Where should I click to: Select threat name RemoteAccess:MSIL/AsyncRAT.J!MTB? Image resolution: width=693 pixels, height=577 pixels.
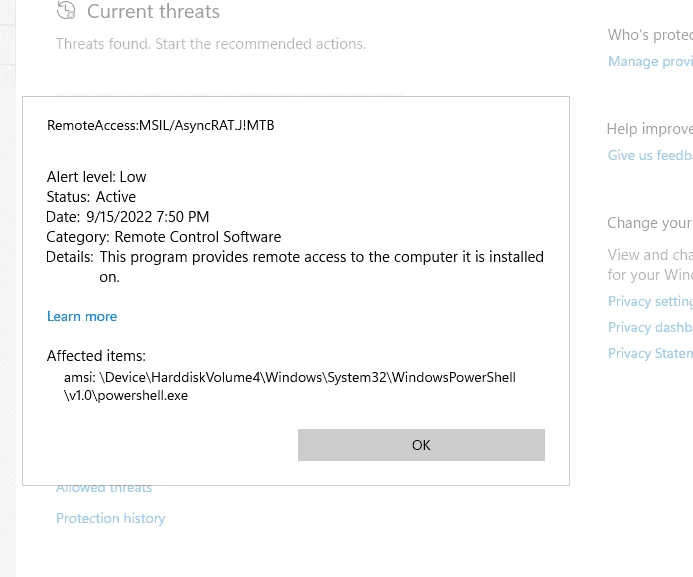(x=160, y=125)
